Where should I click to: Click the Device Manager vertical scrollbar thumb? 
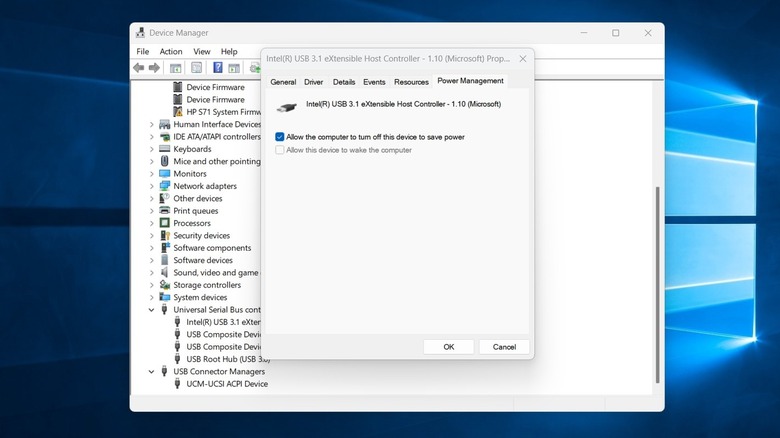pos(658,284)
